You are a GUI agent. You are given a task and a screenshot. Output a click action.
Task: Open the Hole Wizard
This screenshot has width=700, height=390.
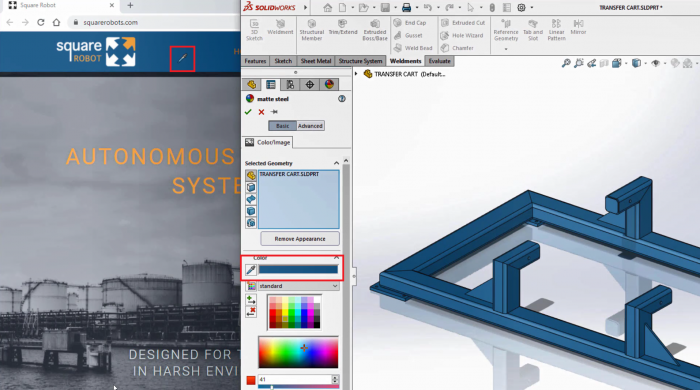click(x=462, y=35)
